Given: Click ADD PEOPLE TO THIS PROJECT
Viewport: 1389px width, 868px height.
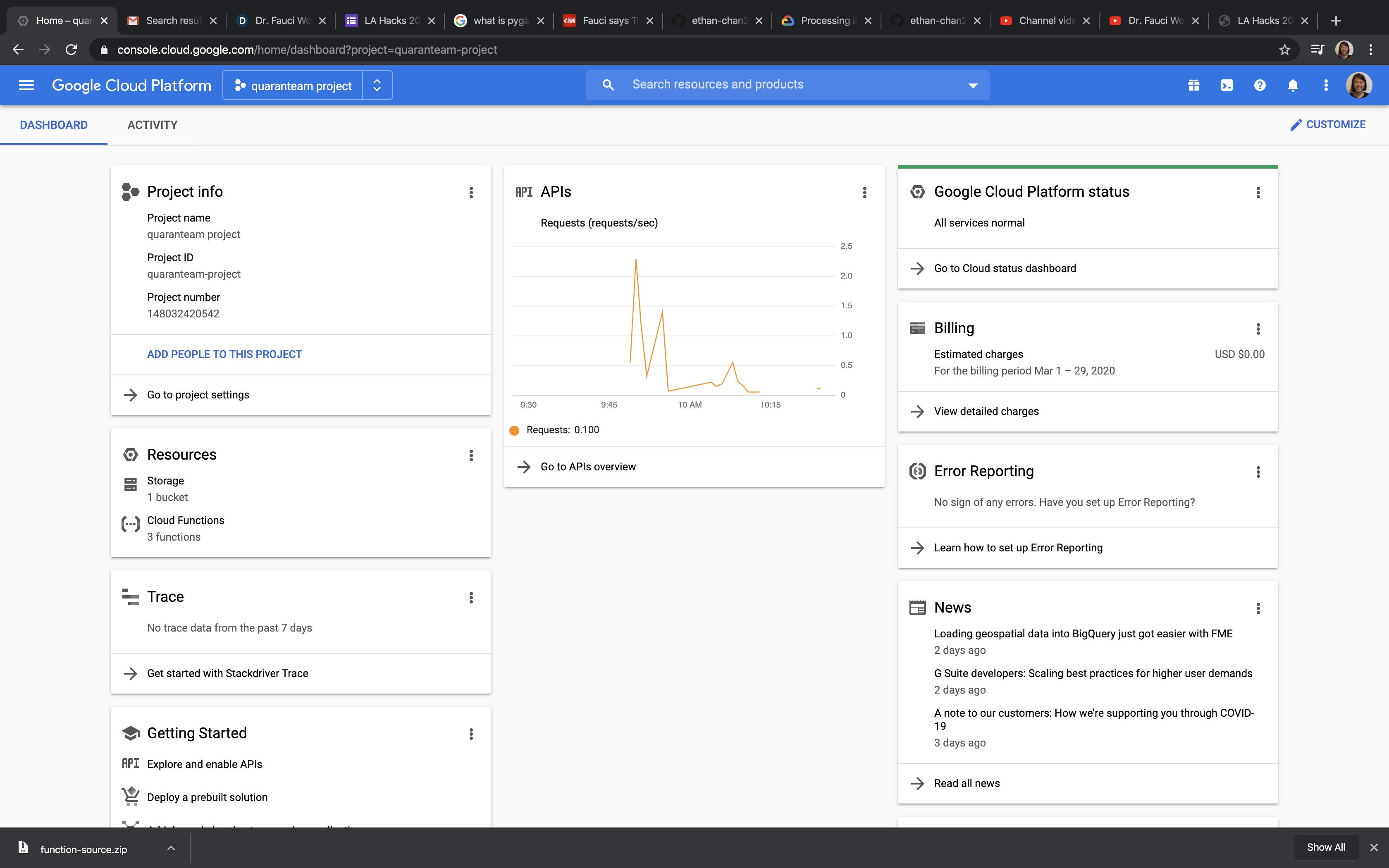Looking at the screenshot, I should 224,354.
